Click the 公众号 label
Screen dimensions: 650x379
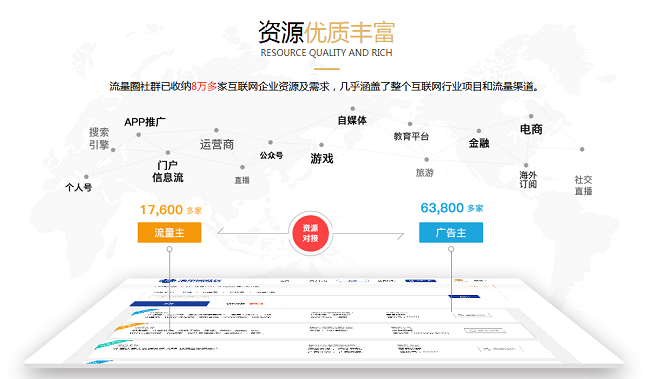coord(272,155)
